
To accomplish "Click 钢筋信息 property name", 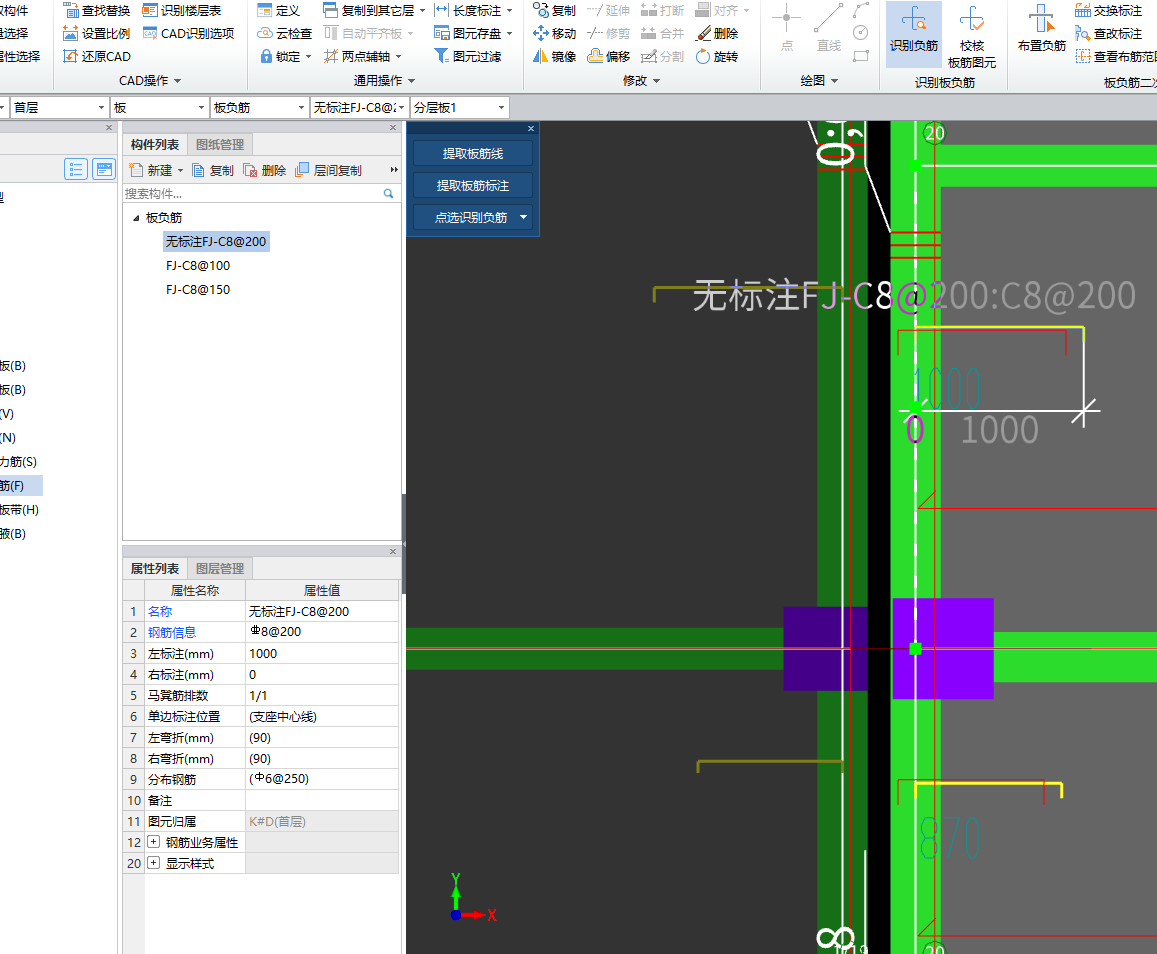I will [x=172, y=633].
